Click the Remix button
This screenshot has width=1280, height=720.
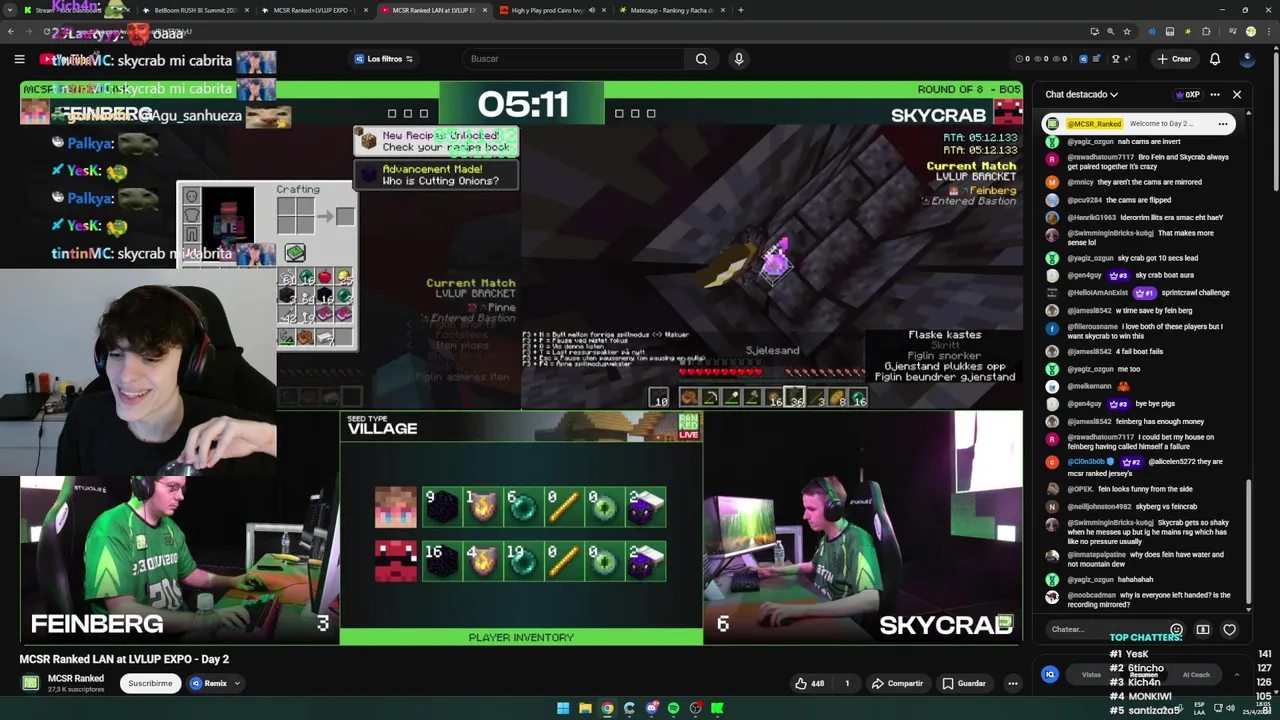click(x=208, y=683)
